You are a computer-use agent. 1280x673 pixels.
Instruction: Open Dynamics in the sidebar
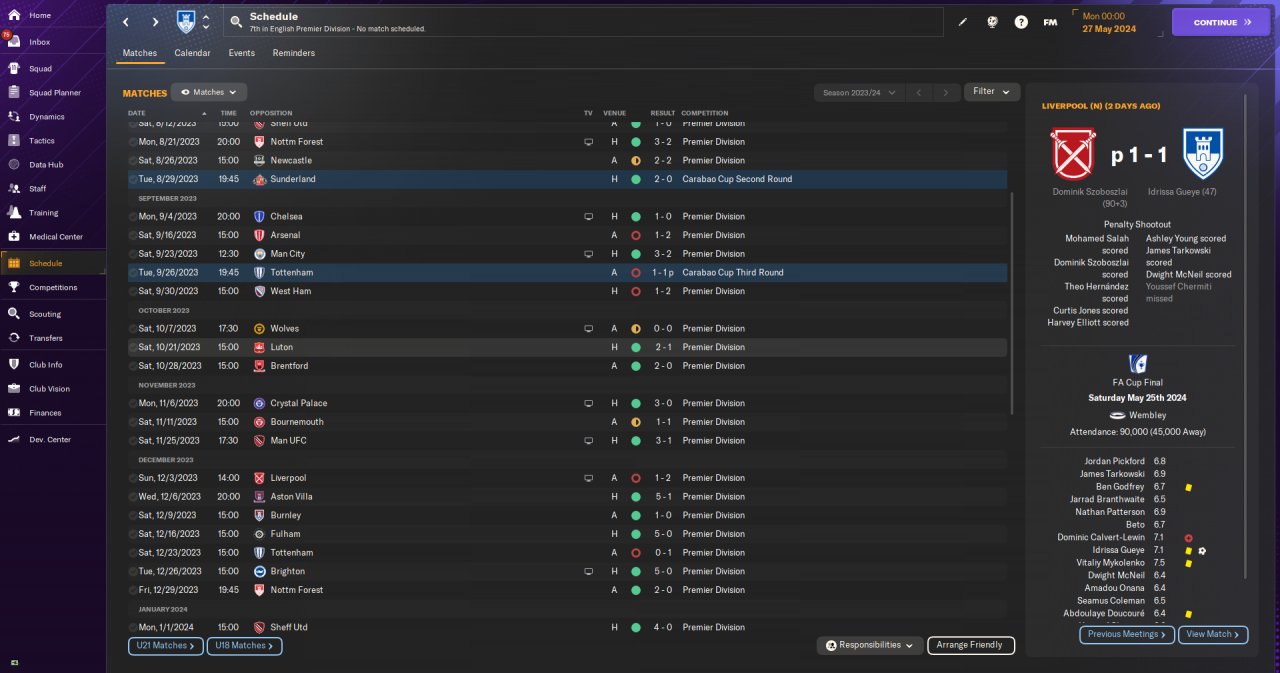(46, 117)
